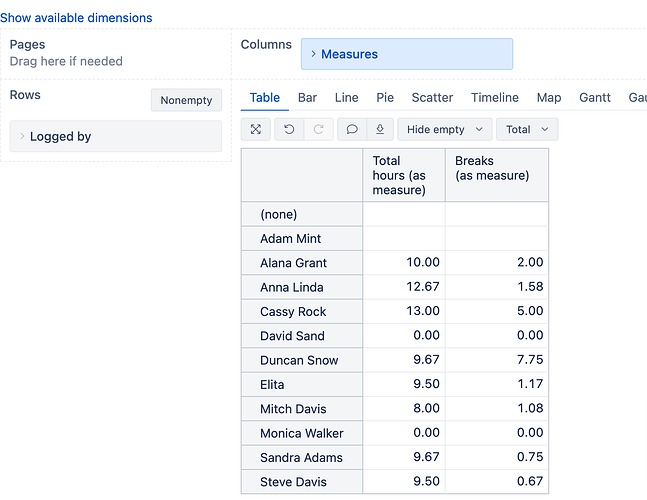
Task: Switch to the Timeline tab
Action: 495,98
